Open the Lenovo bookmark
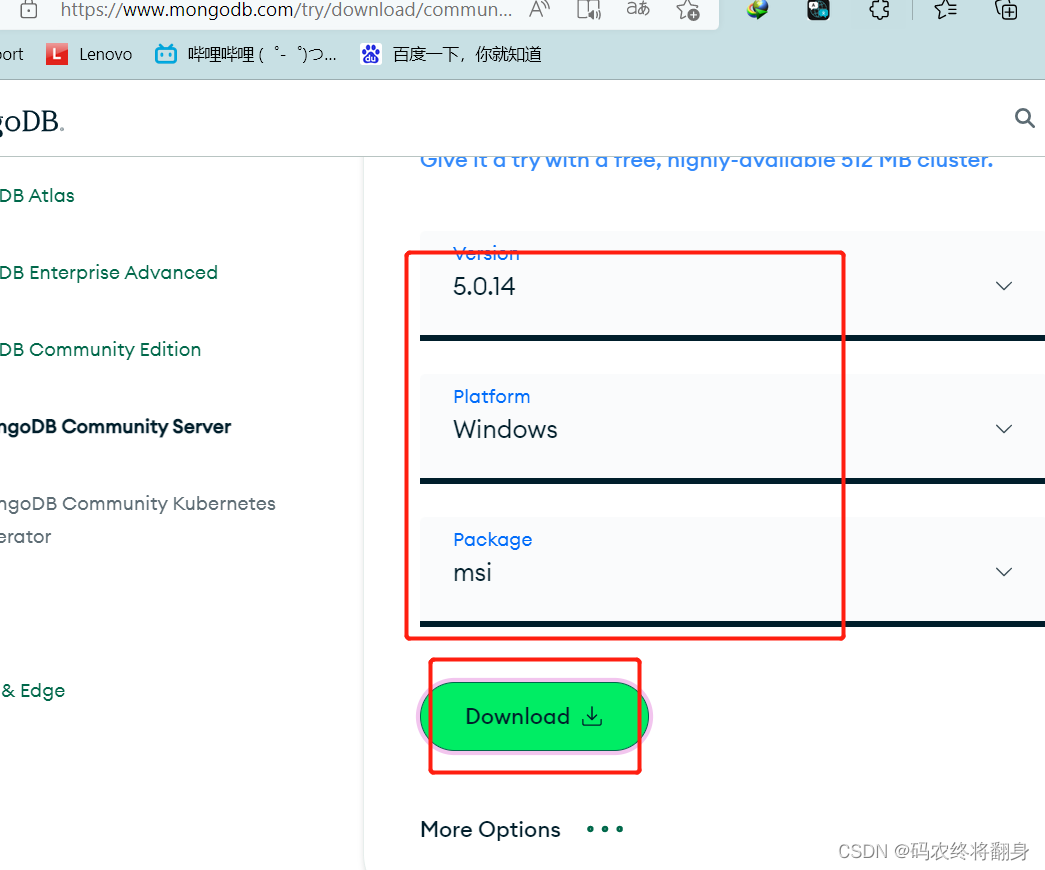Image resolution: width=1045 pixels, height=870 pixels. [x=89, y=54]
